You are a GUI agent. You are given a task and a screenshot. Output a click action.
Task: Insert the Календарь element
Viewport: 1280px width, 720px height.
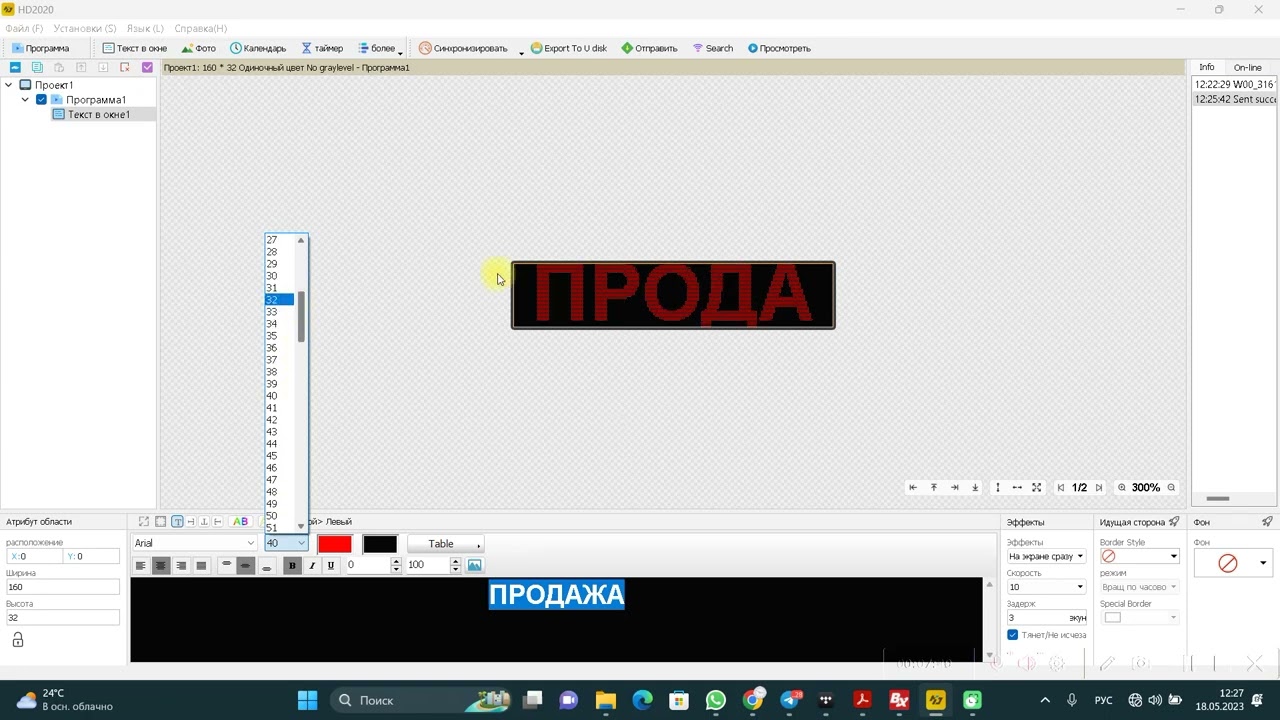point(258,48)
